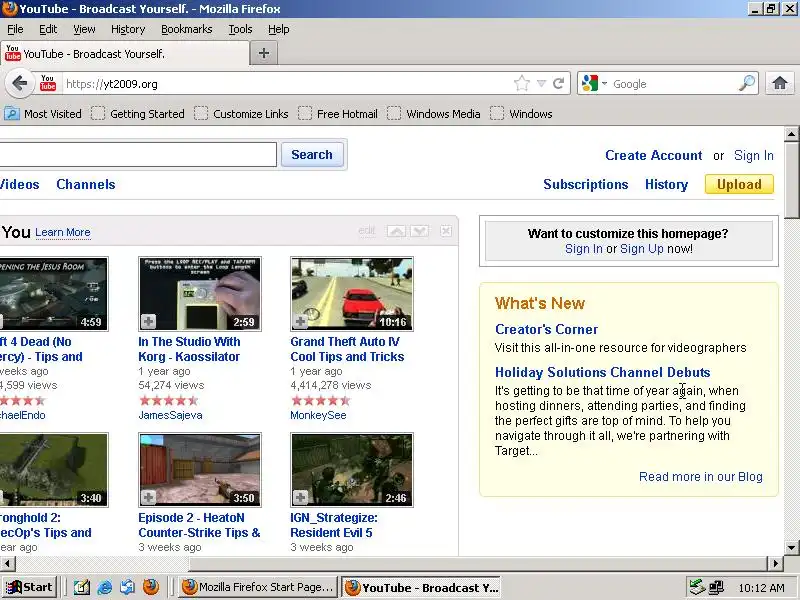Move the recommended module down with the arrow

(419, 231)
